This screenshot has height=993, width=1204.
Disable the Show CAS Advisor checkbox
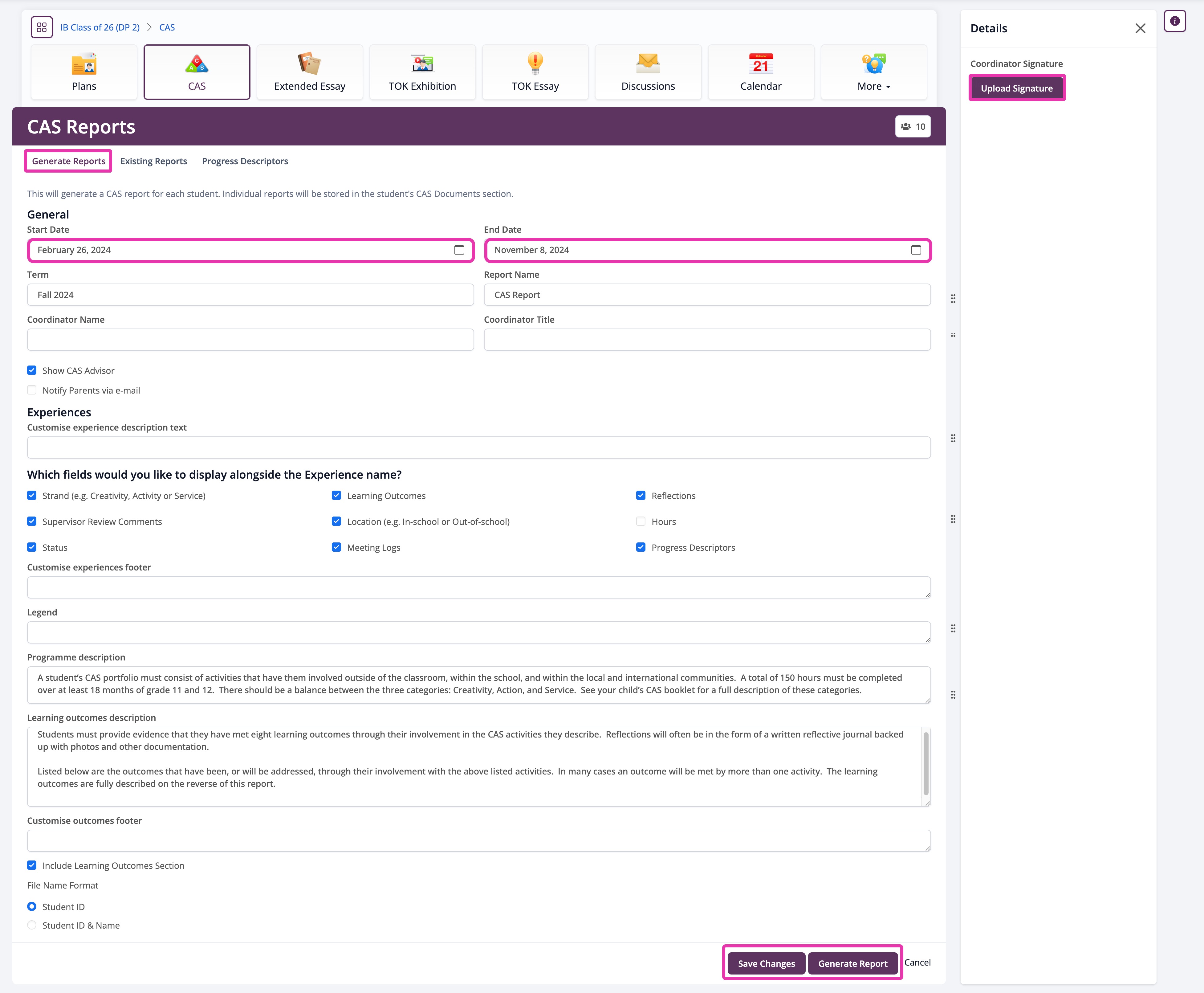click(31, 370)
